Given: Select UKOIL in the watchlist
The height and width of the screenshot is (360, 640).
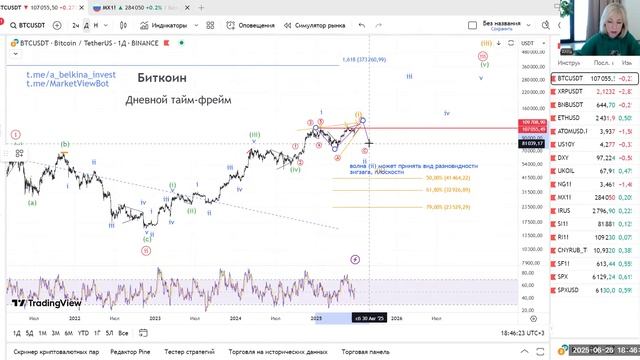Looking at the screenshot, I should (x=595, y=171).
